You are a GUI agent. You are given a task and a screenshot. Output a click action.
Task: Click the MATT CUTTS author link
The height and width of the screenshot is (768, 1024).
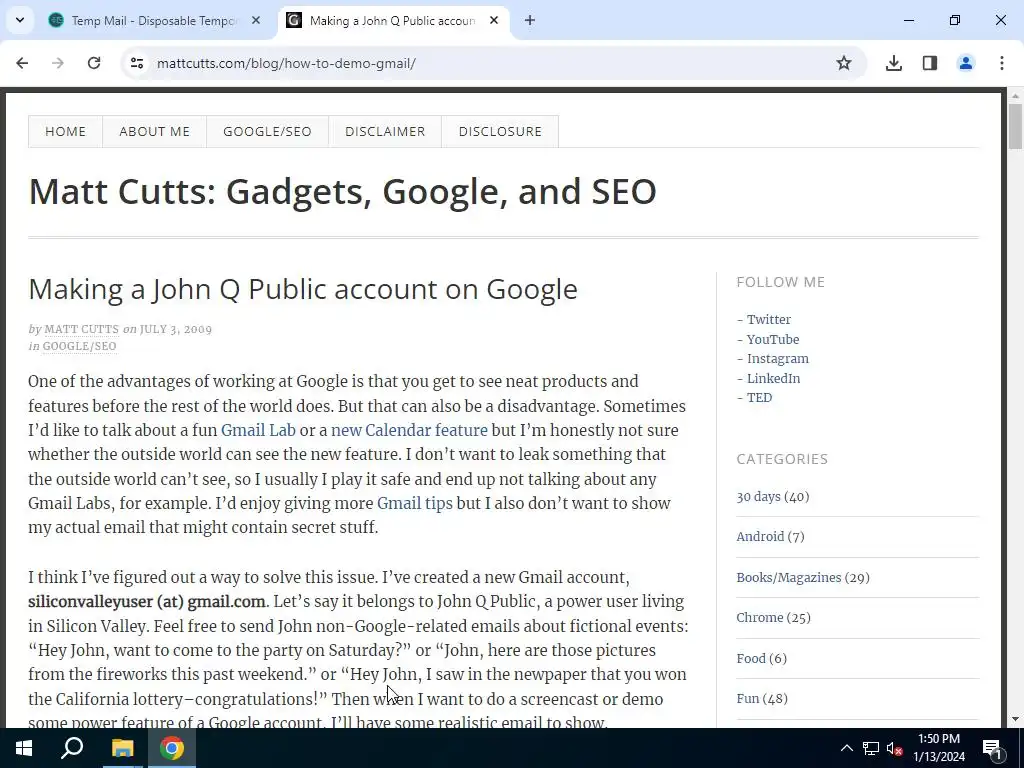(x=82, y=329)
